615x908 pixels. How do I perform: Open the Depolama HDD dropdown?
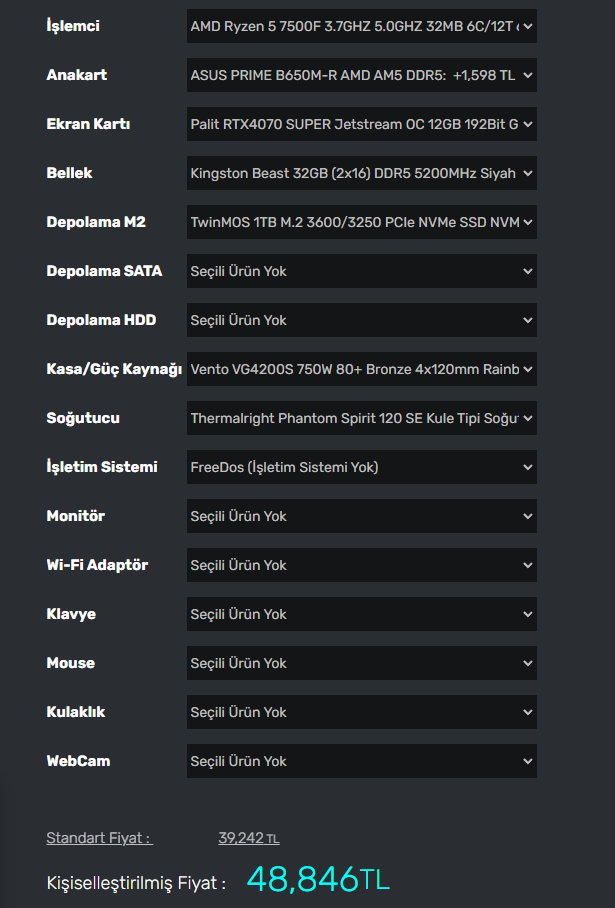pos(361,320)
